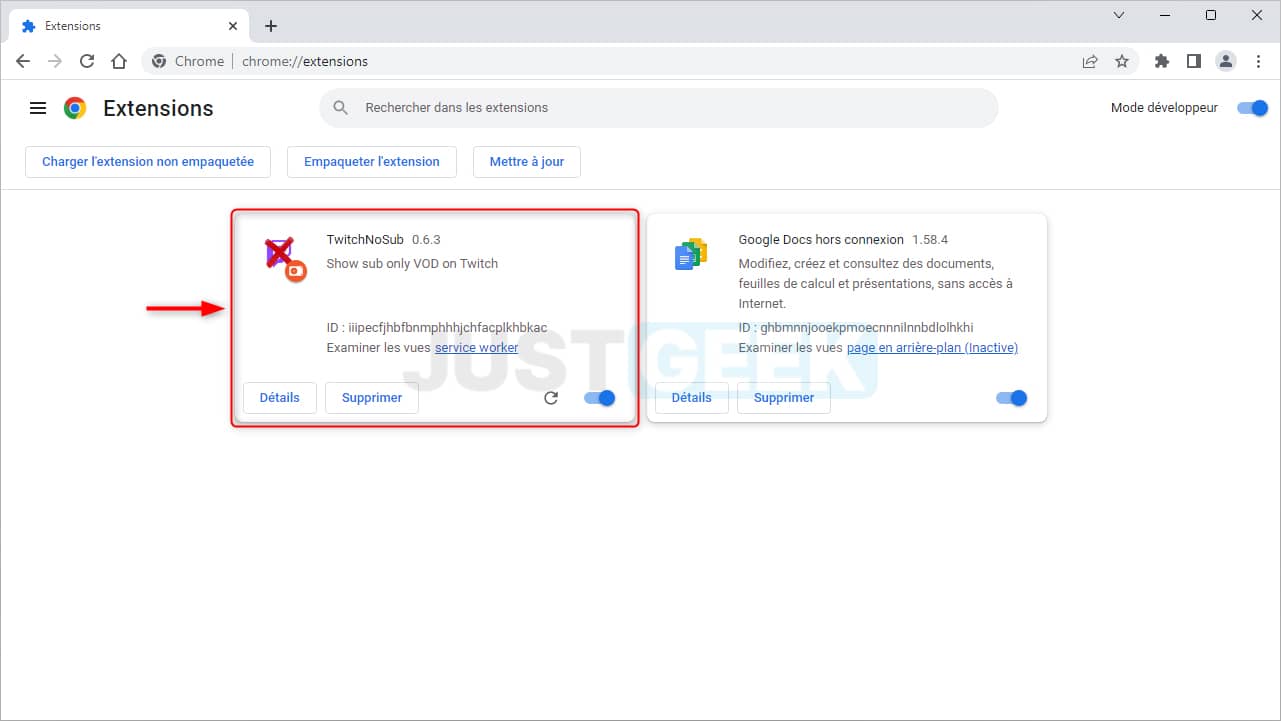1281x721 pixels.
Task: Share this page icon in address bar
Action: pos(1090,61)
